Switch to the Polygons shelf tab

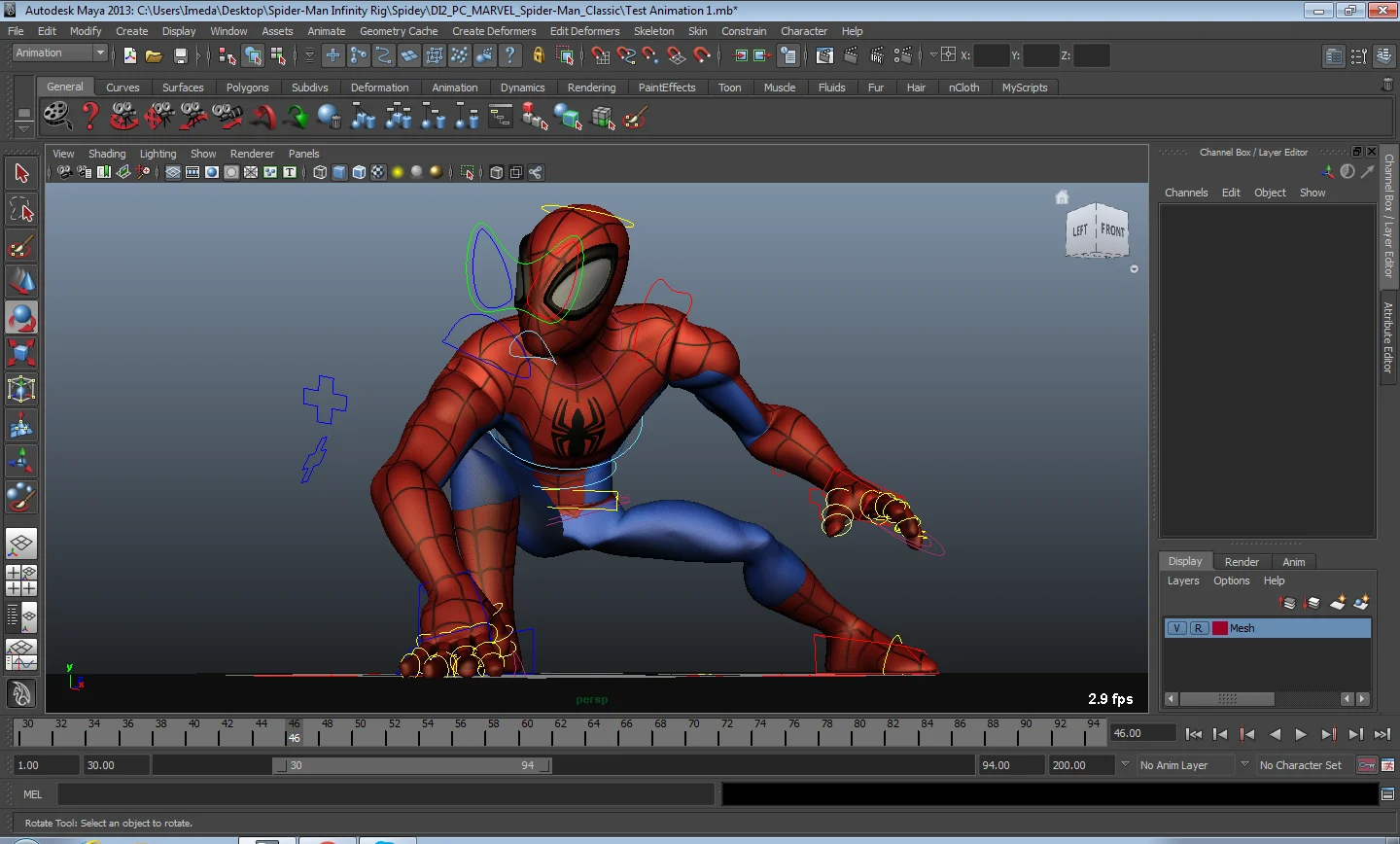(x=247, y=88)
